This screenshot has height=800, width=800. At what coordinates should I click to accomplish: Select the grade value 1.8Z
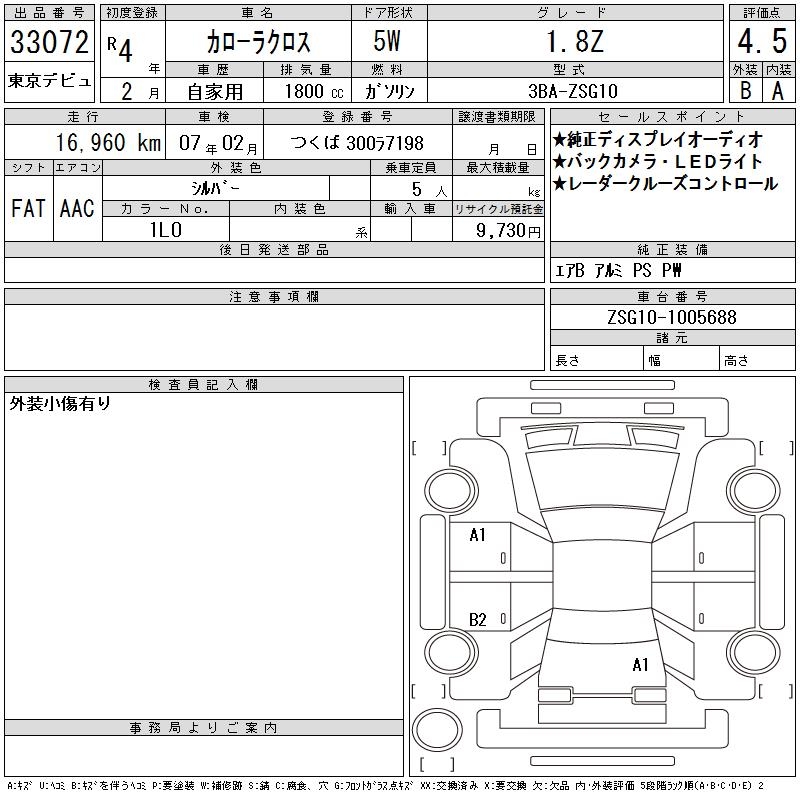tap(575, 41)
